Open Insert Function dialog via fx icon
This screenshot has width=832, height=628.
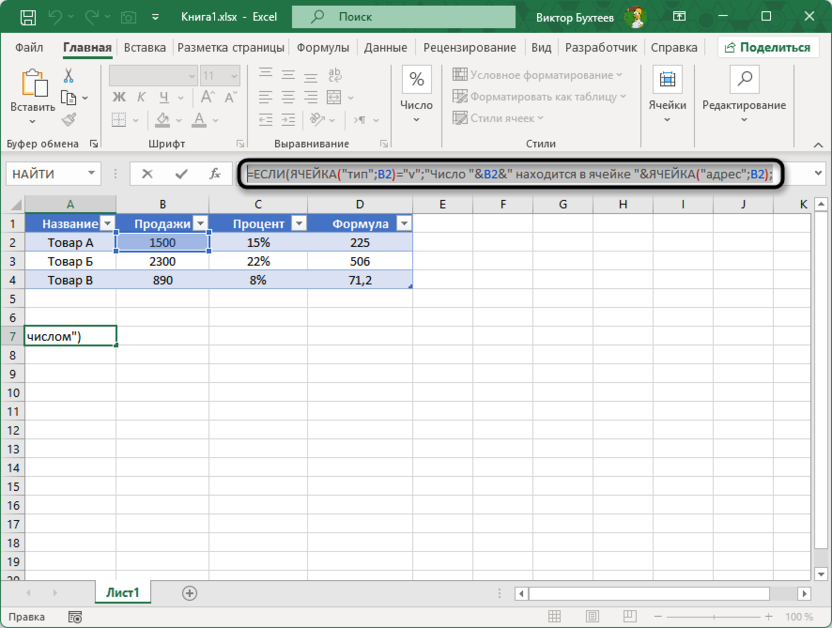pyautogui.click(x=214, y=174)
